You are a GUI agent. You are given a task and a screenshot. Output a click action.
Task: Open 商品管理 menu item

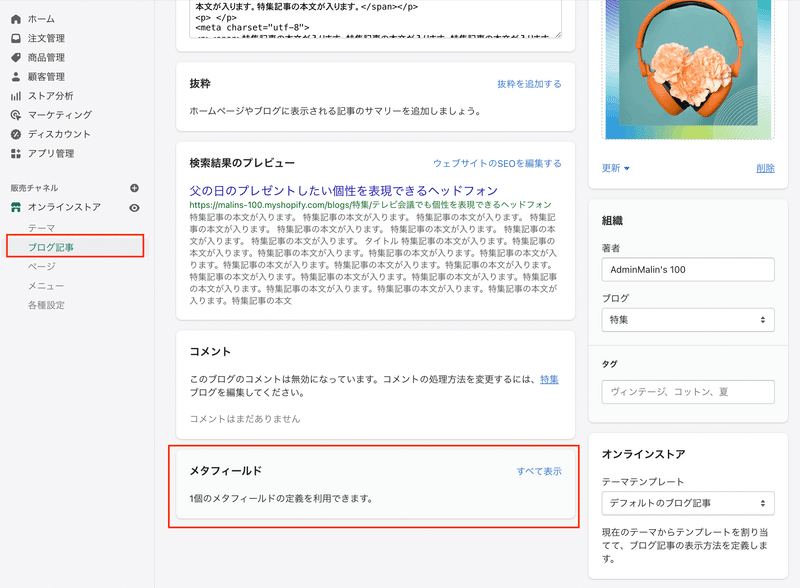[x=46, y=57]
